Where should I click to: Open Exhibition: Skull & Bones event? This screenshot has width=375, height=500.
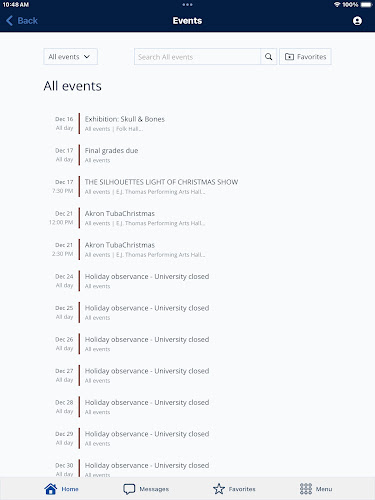(x=188, y=123)
